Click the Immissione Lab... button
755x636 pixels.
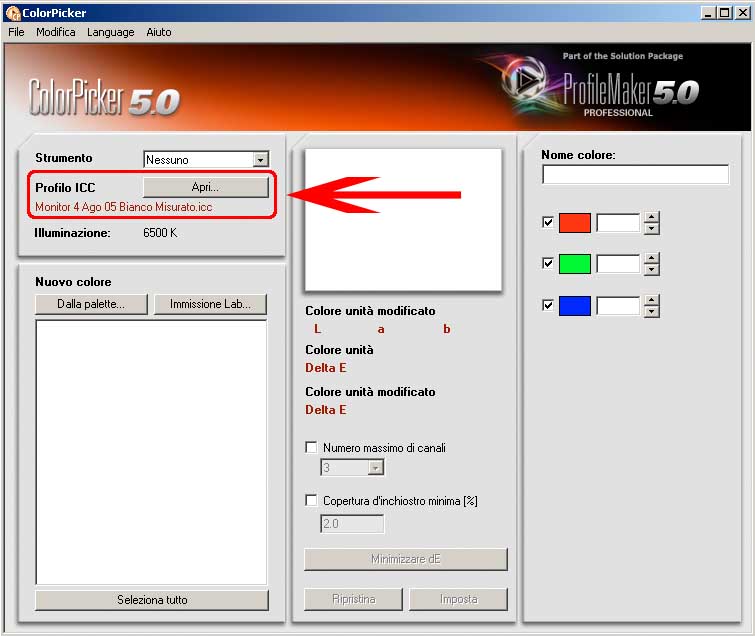[x=210, y=304]
